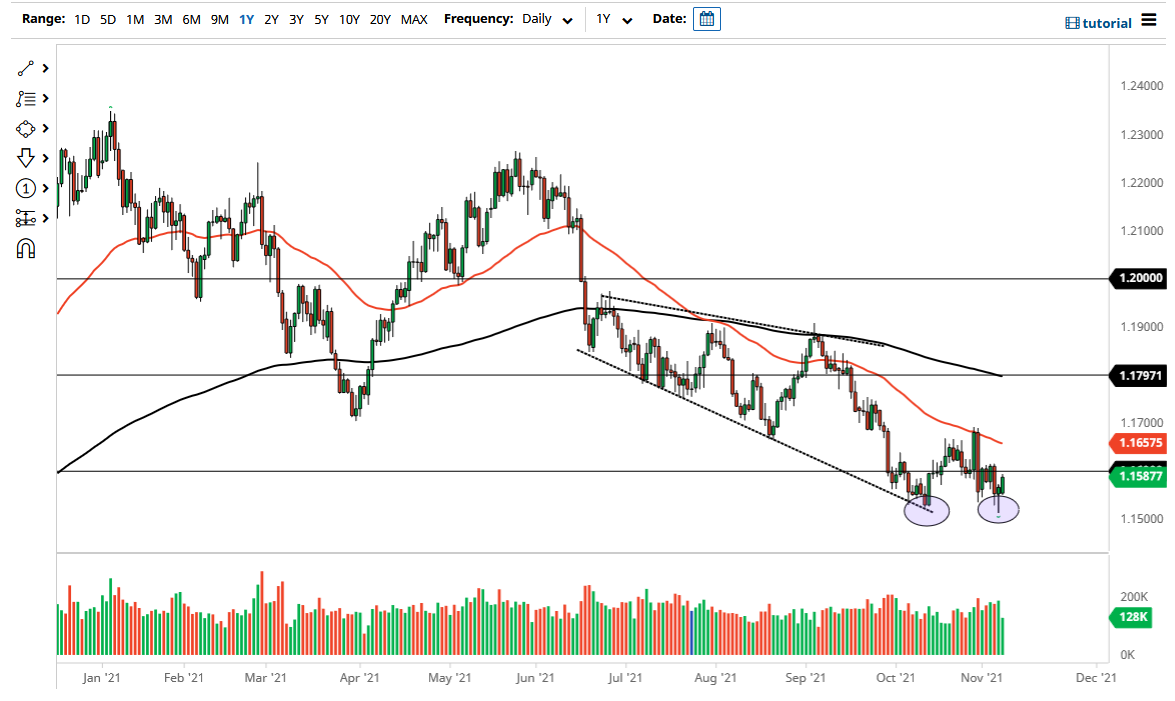Select the trend line drawing tool
Image resolution: width=1175 pixels, height=701 pixels.
click(x=24, y=67)
